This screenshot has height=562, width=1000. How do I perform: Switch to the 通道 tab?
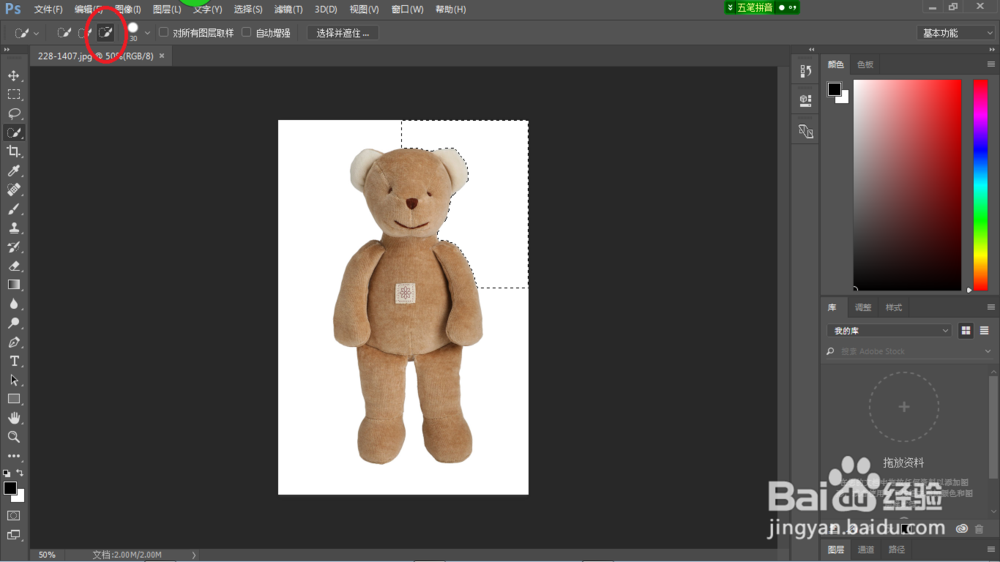coord(865,549)
